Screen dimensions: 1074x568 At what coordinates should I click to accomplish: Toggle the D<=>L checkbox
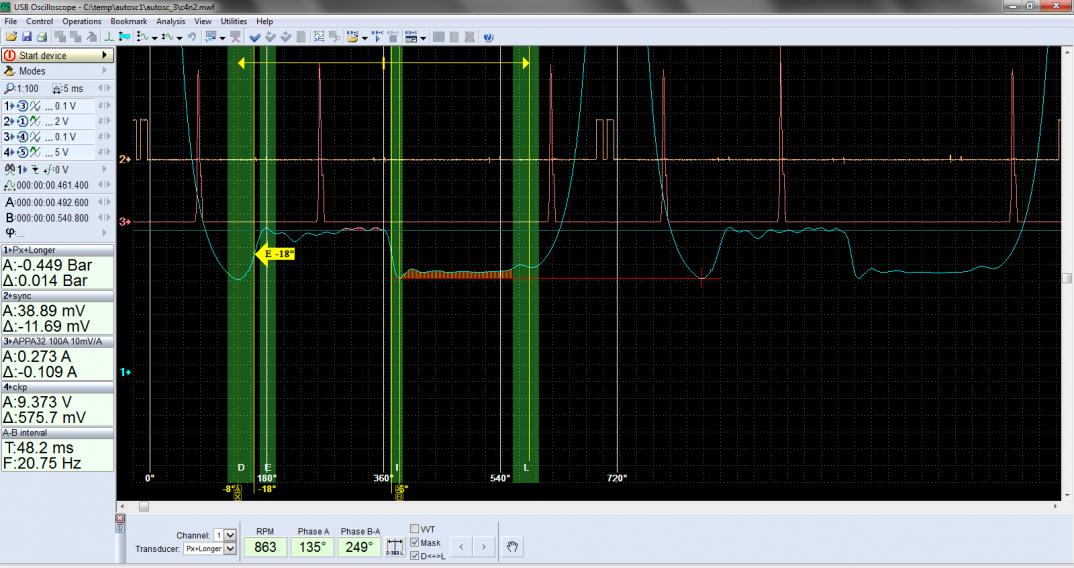pyautogui.click(x=415, y=556)
